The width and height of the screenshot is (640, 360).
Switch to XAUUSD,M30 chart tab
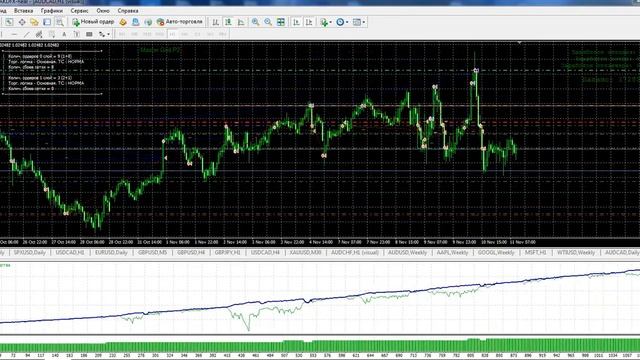[305, 253]
